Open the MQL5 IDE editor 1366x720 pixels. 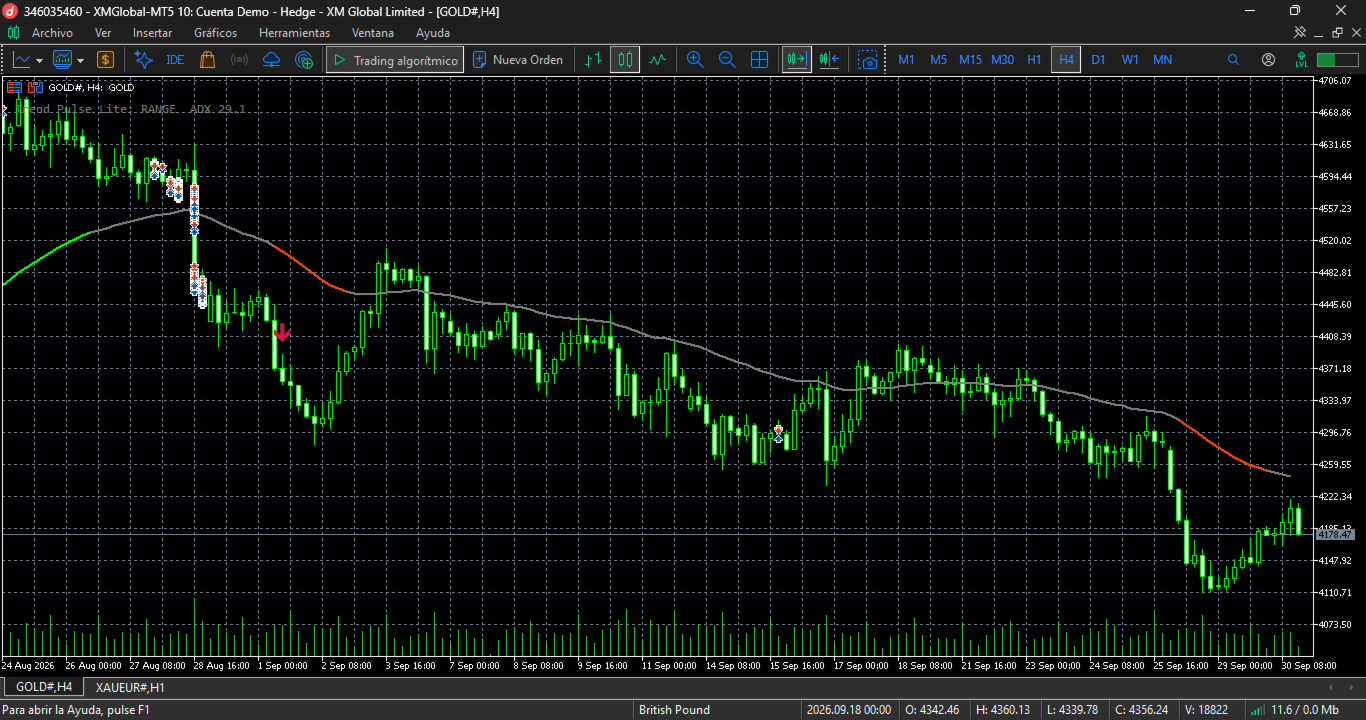(x=175, y=60)
